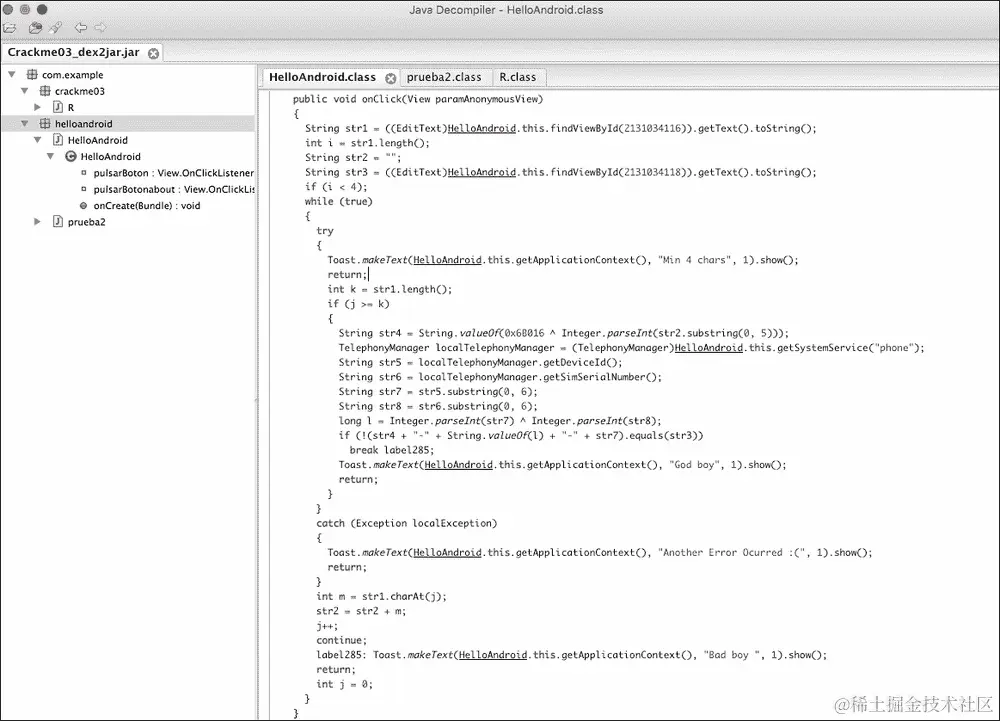This screenshot has width=1000, height=721.
Task: Go forward with the Forward arrow
Action: [101, 27]
